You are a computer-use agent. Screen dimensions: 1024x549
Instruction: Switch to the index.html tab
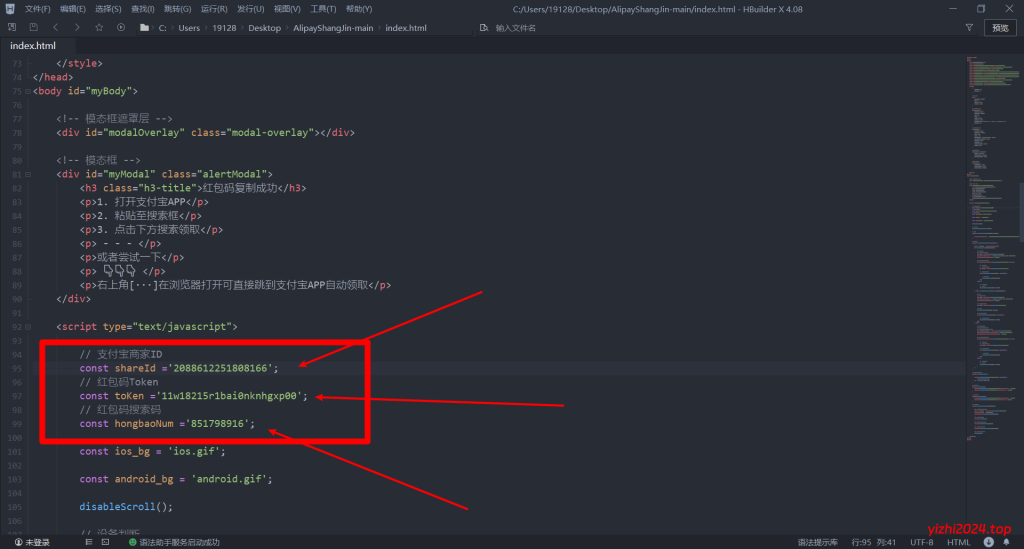(x=33, y=46)
